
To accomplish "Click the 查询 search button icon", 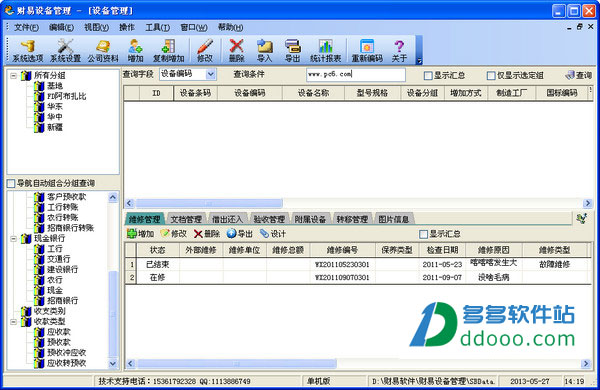I will coord(579,75).
